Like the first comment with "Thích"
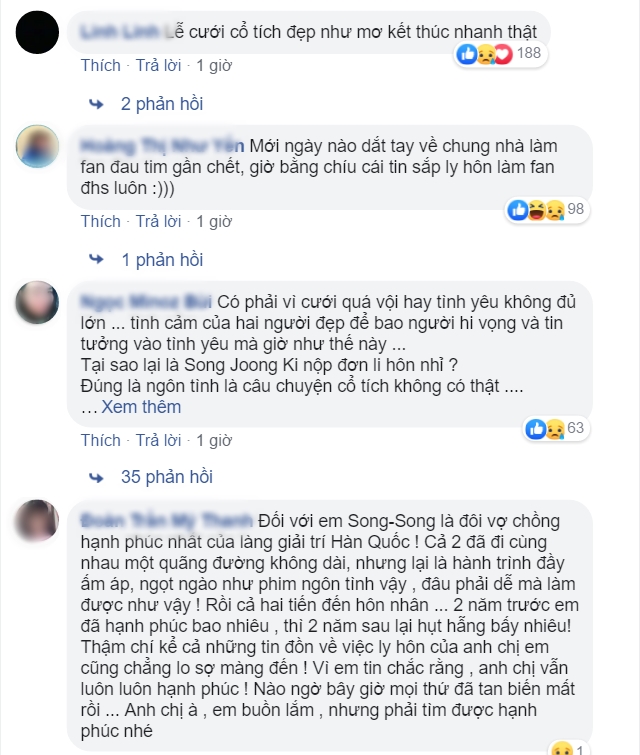640x755 pixels. (101, 65)
